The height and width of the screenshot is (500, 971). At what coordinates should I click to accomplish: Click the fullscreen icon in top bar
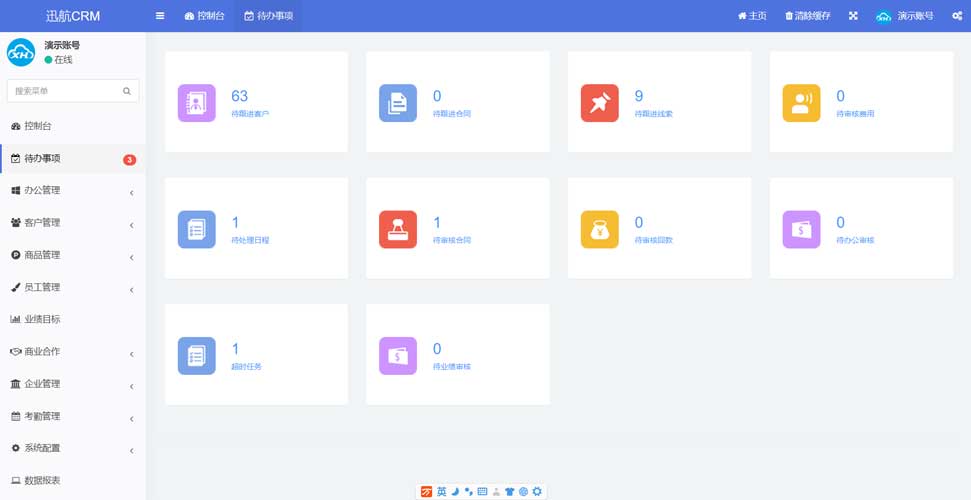(x=853, y=16)
